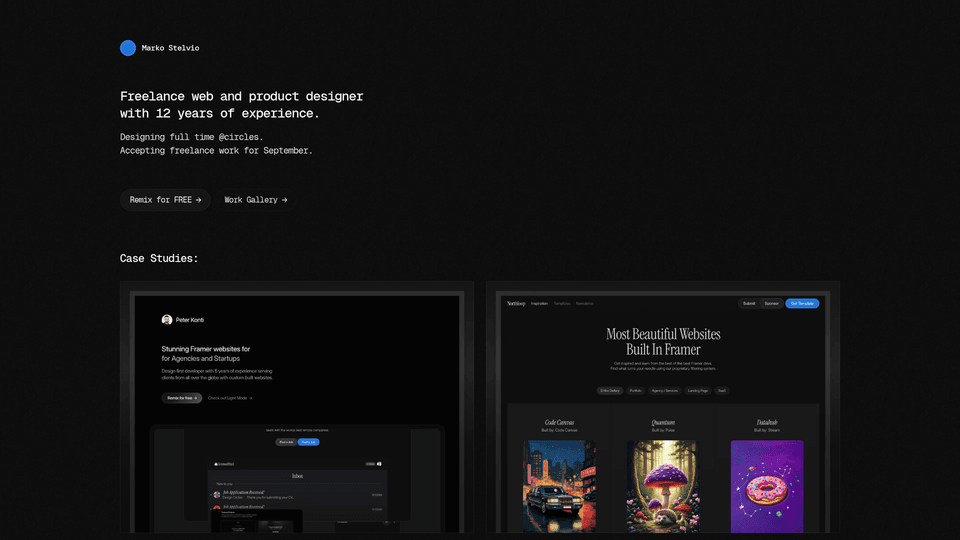Click the blue circle logo beside Marko Stelvio
This screenshot has width=960, height=540.
pos(128,48)
